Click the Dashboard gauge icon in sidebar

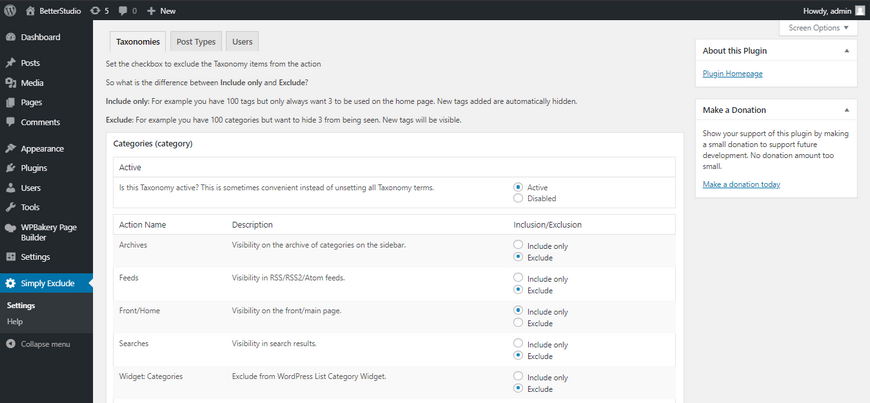10,37
